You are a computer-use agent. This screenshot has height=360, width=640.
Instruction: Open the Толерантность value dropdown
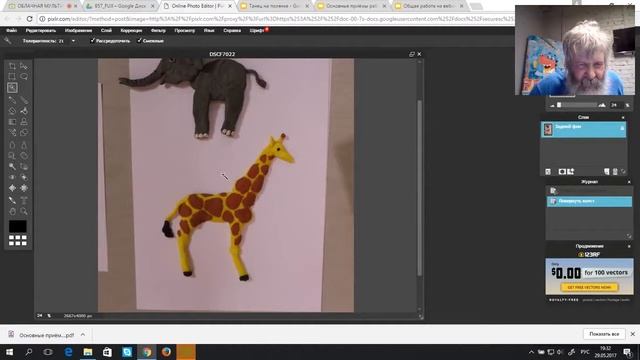tap(73, 41)
